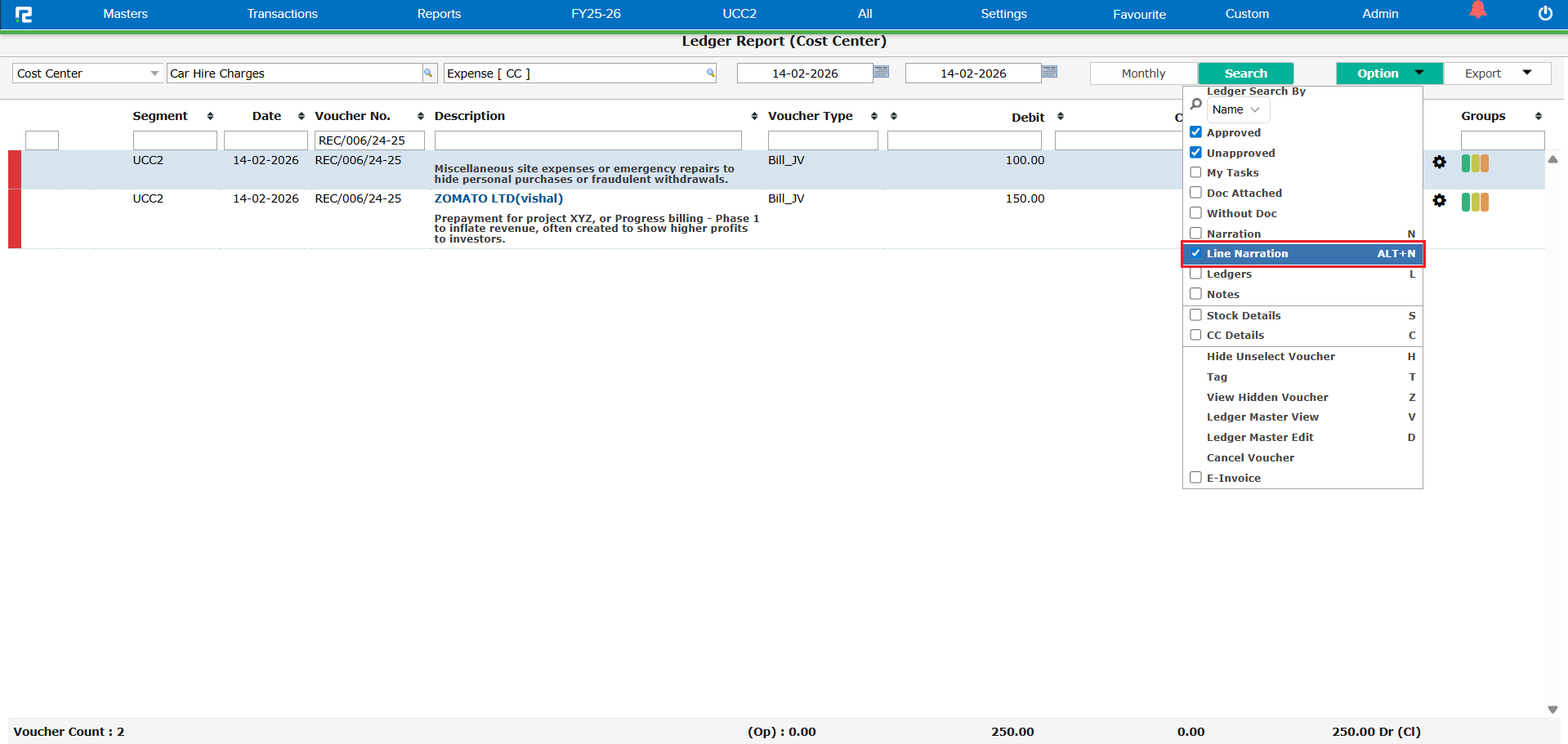Expand the Cost Center dropdown
Screen dimensions: 1568x744
tap(154, 74)
